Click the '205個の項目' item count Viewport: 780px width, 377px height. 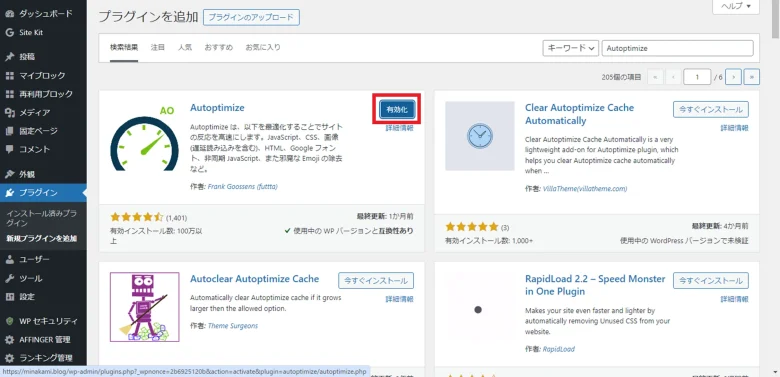(x=621, y=78)
